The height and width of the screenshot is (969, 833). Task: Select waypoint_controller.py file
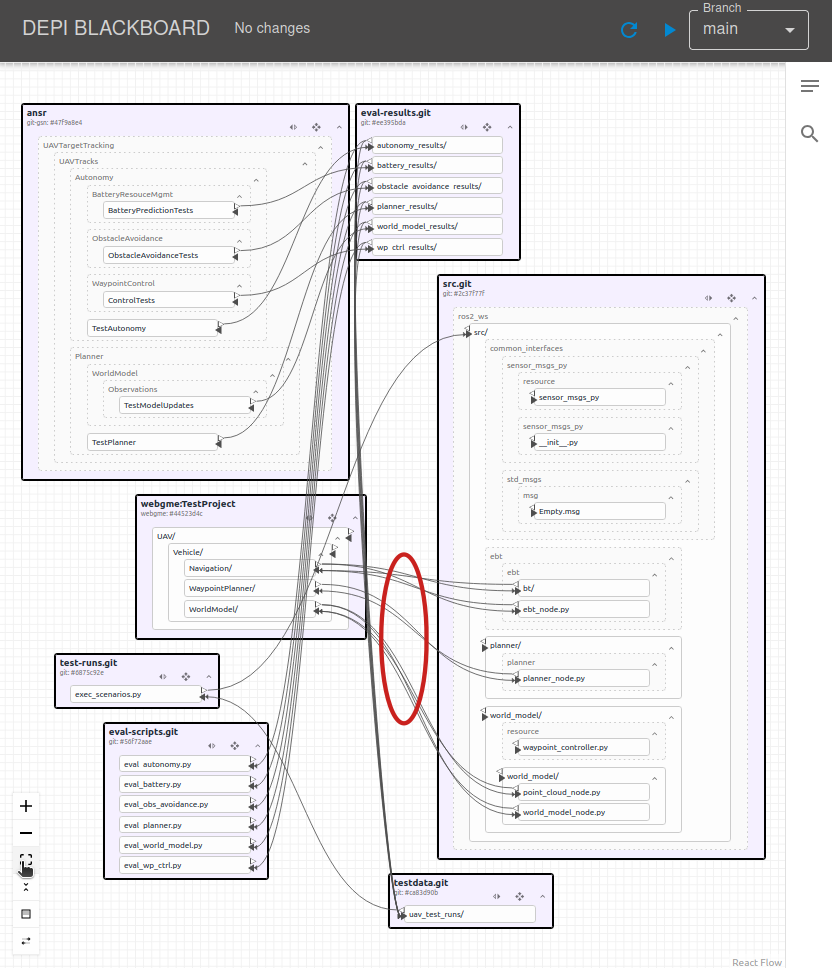tap(583, 748)
